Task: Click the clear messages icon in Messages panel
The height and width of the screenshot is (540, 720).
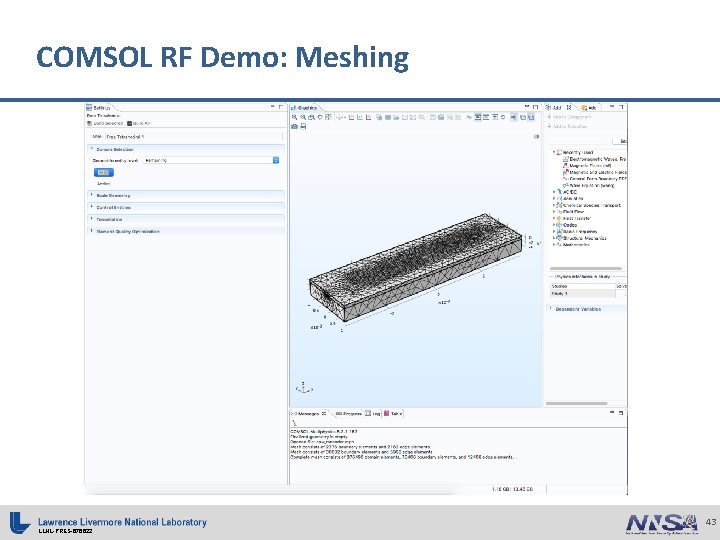Action: coord(294,423)
